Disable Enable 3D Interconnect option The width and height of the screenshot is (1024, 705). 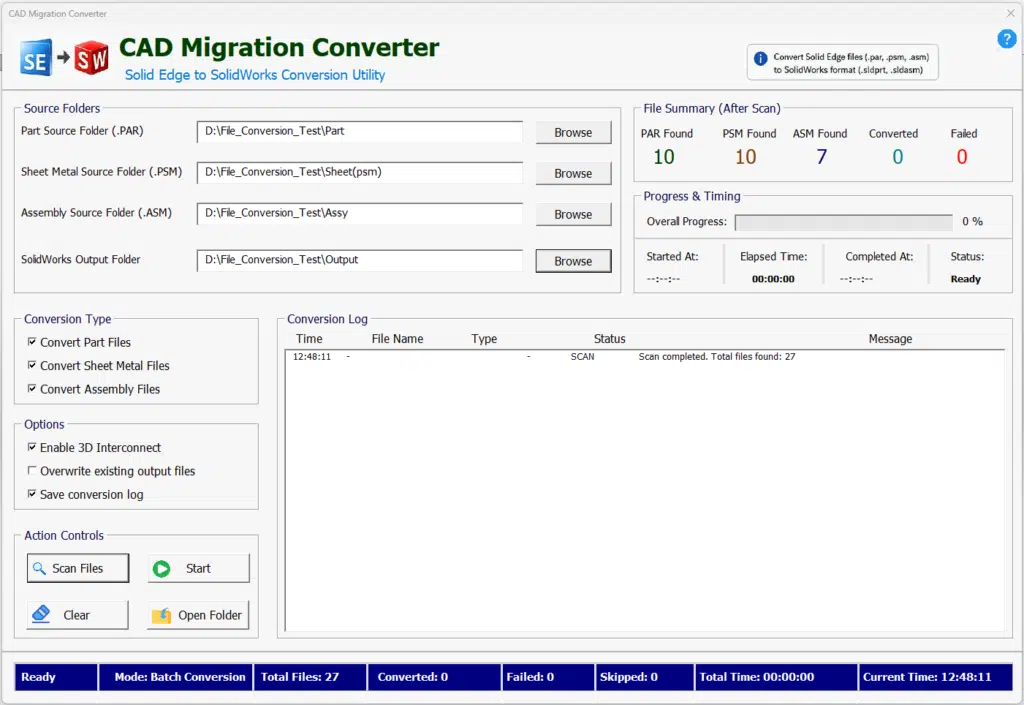(31, 447)
